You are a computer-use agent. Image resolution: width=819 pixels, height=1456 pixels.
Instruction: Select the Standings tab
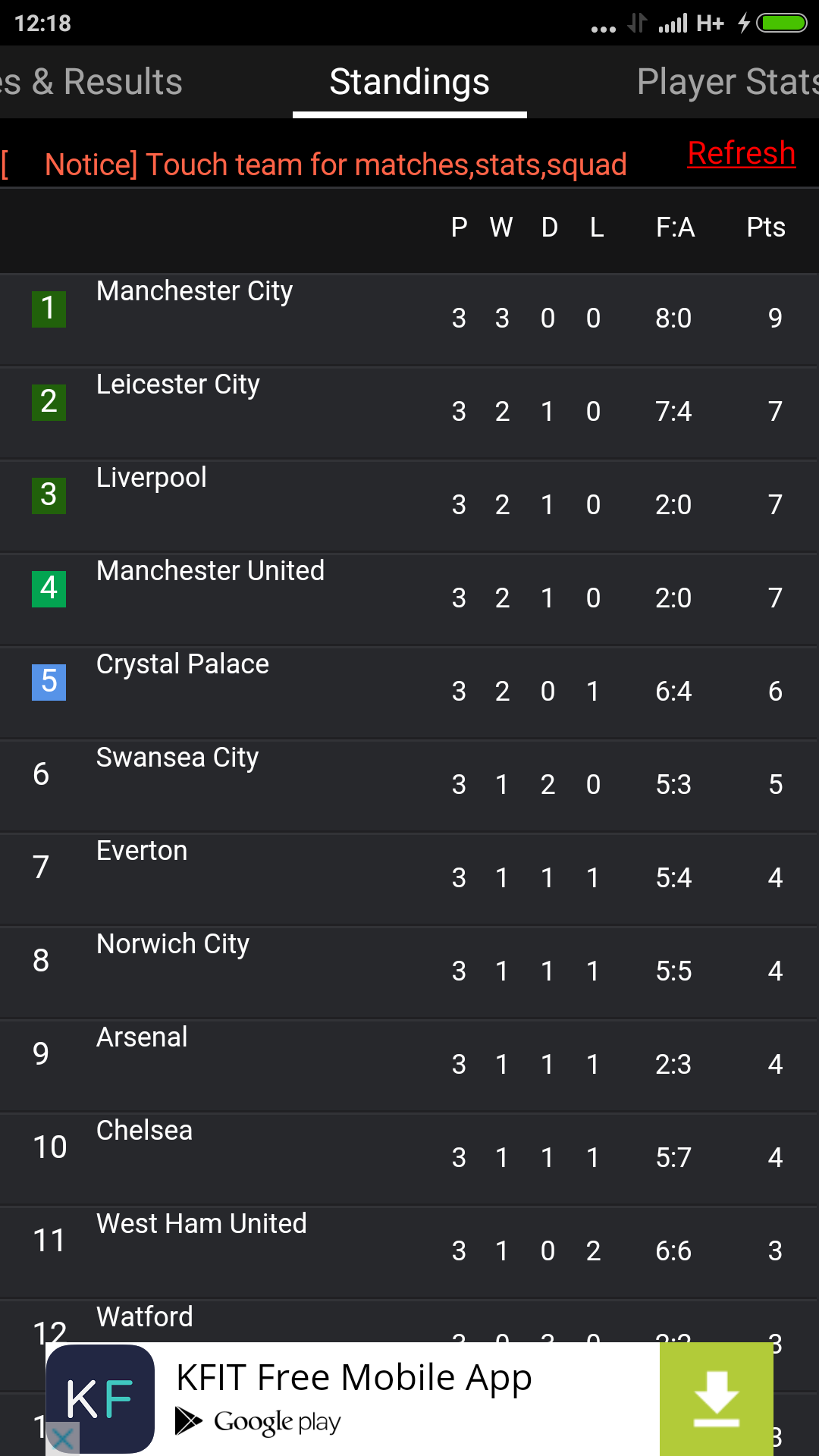(409, 82)
